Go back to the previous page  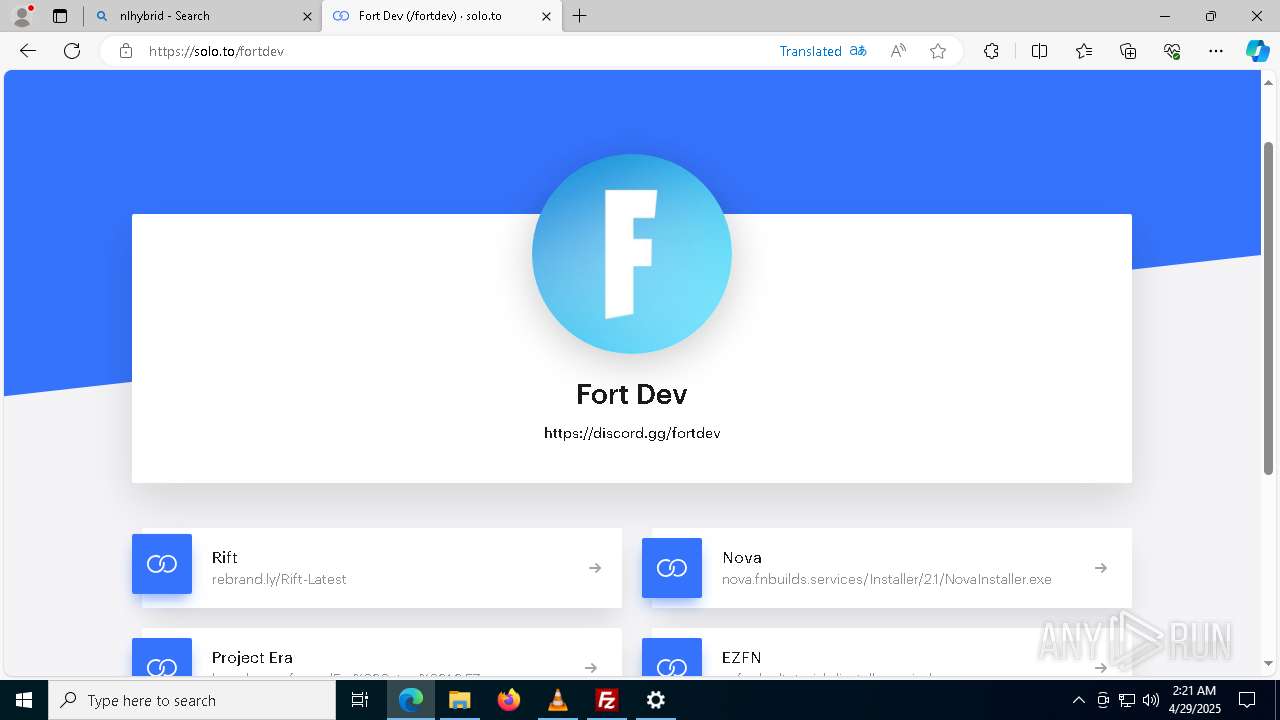coord(28,51)
